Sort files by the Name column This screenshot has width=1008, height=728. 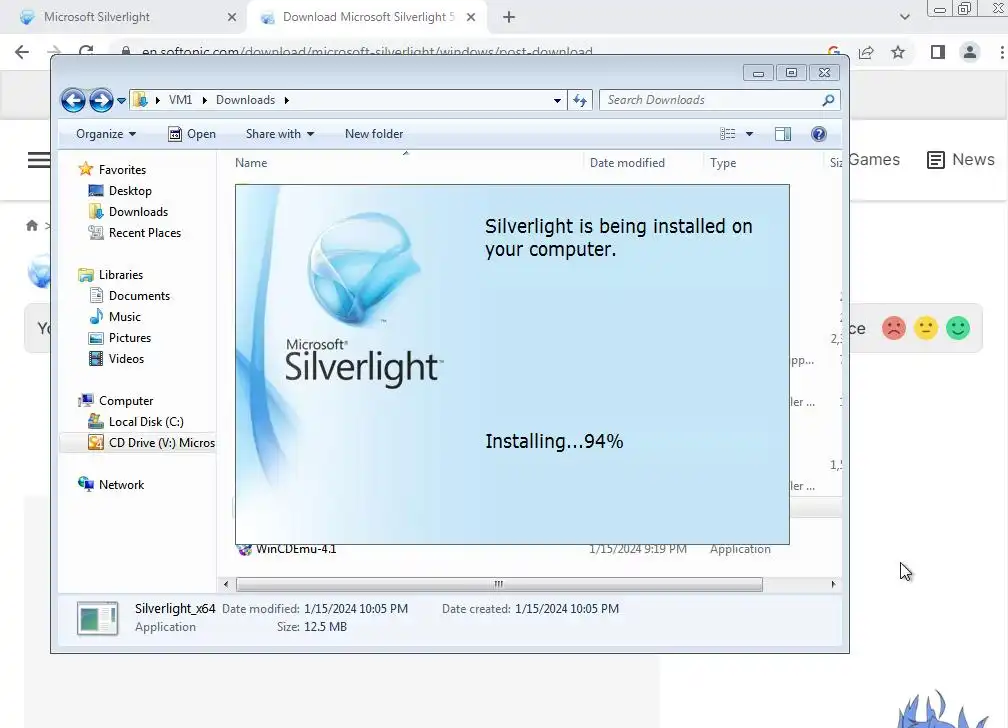pos(251,163)
